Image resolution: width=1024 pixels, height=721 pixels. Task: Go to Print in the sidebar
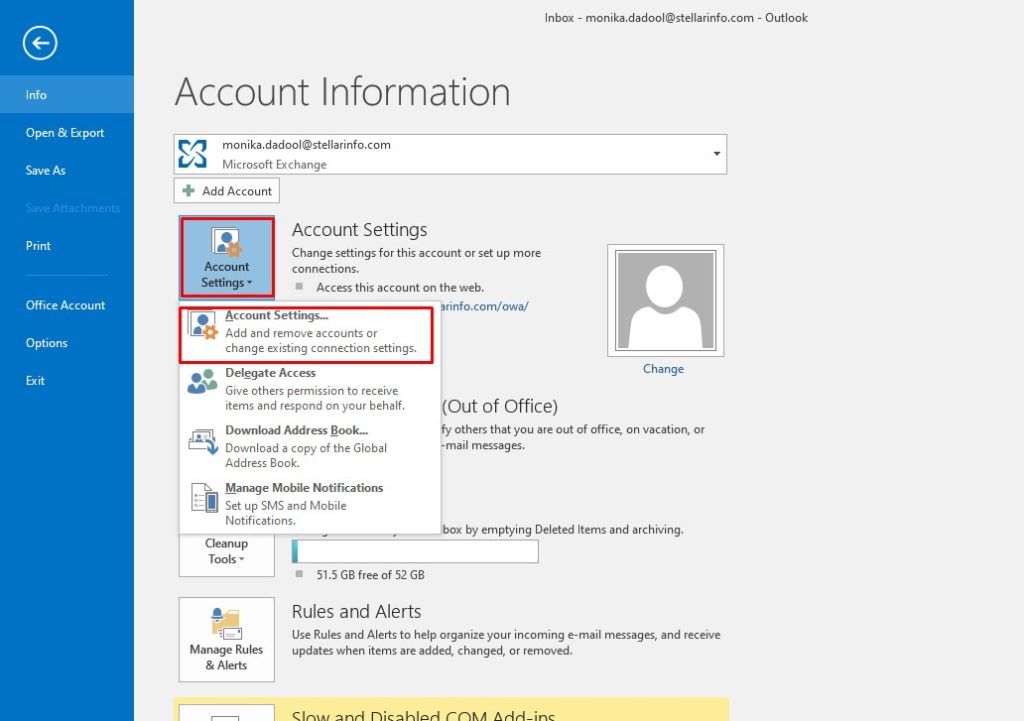point(38,246)
